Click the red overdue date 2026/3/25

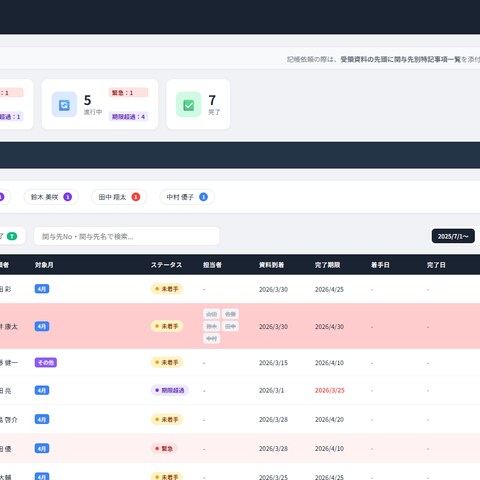click(x=330, y=390)
